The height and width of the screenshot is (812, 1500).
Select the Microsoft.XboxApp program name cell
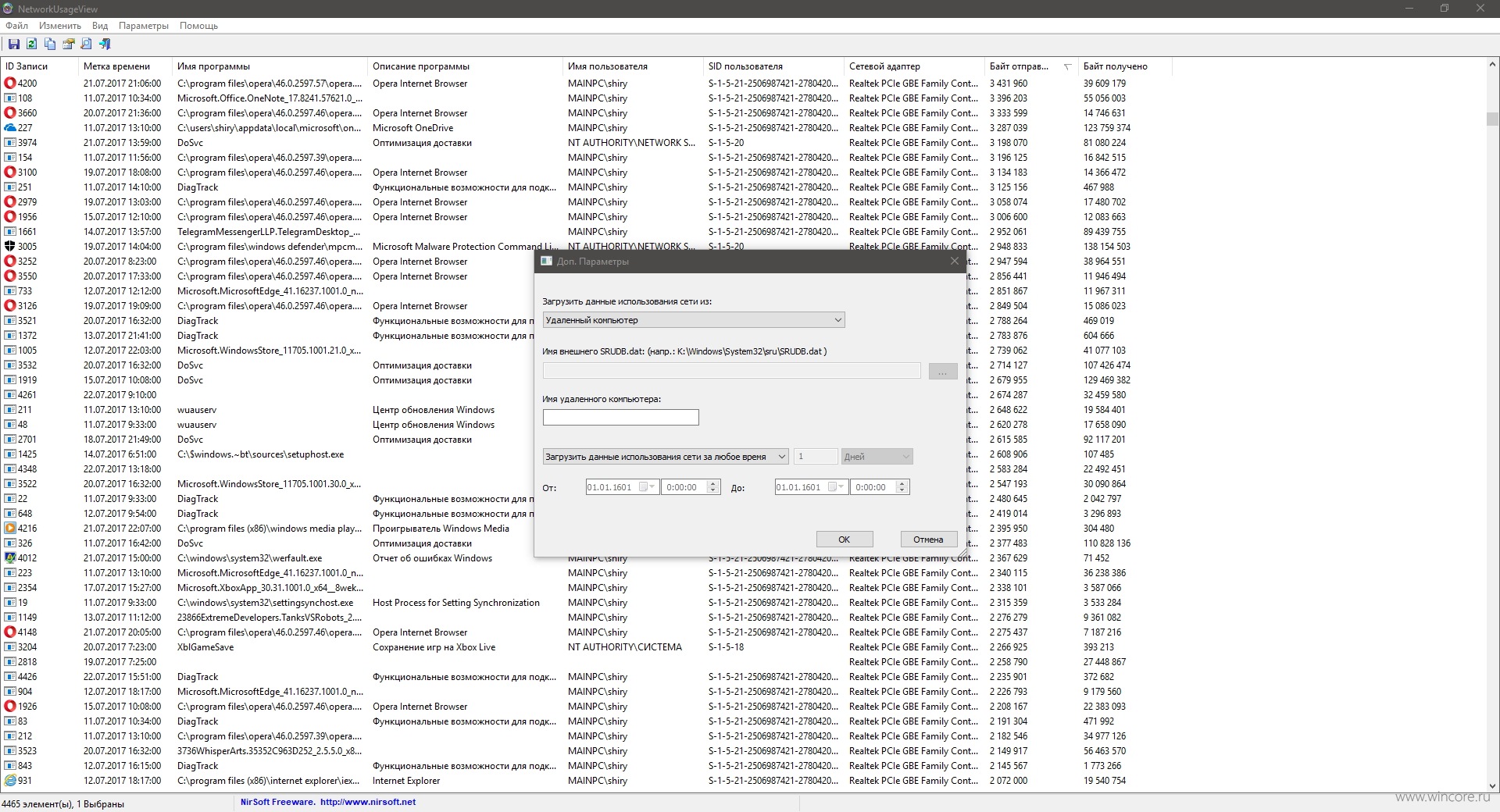270,587
